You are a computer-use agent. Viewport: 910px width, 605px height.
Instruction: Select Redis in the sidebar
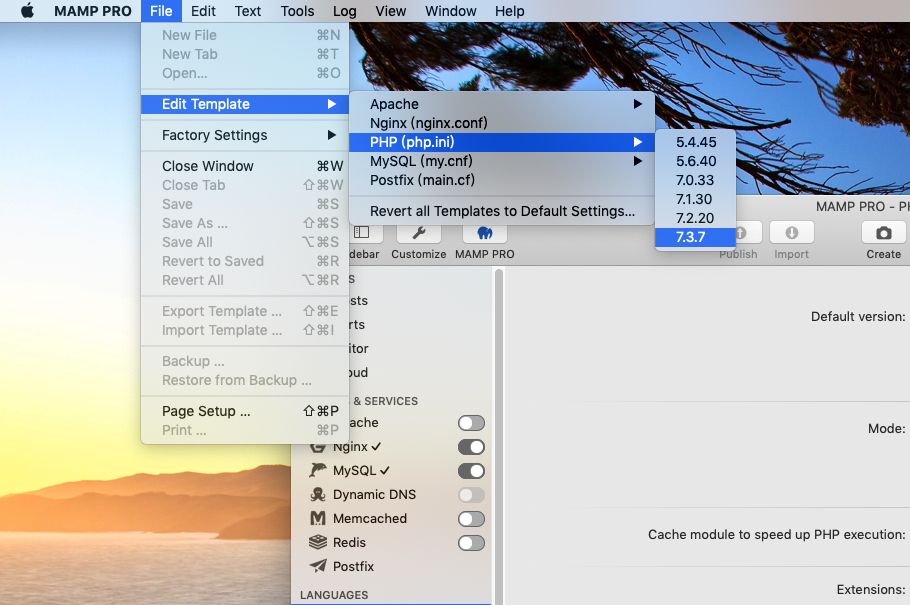coord(349,542)
